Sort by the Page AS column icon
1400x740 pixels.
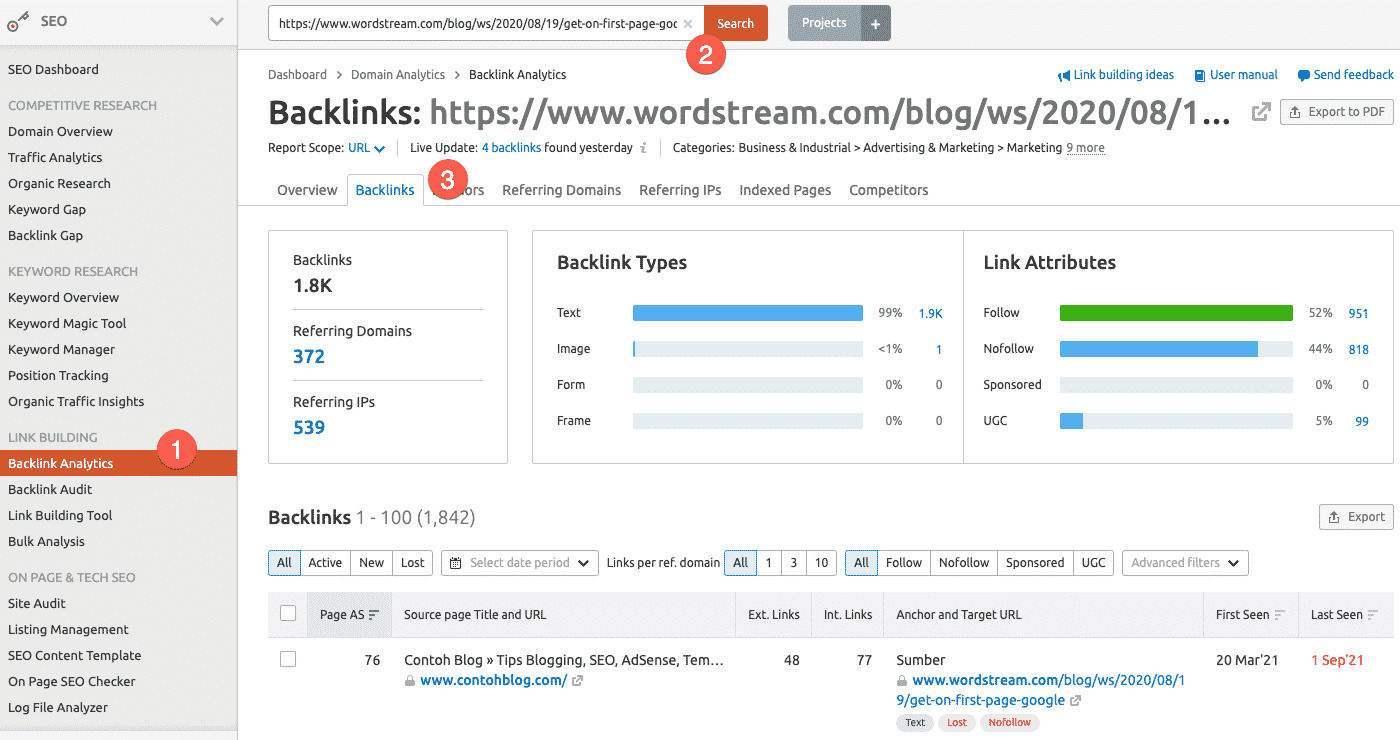point(374,615)
